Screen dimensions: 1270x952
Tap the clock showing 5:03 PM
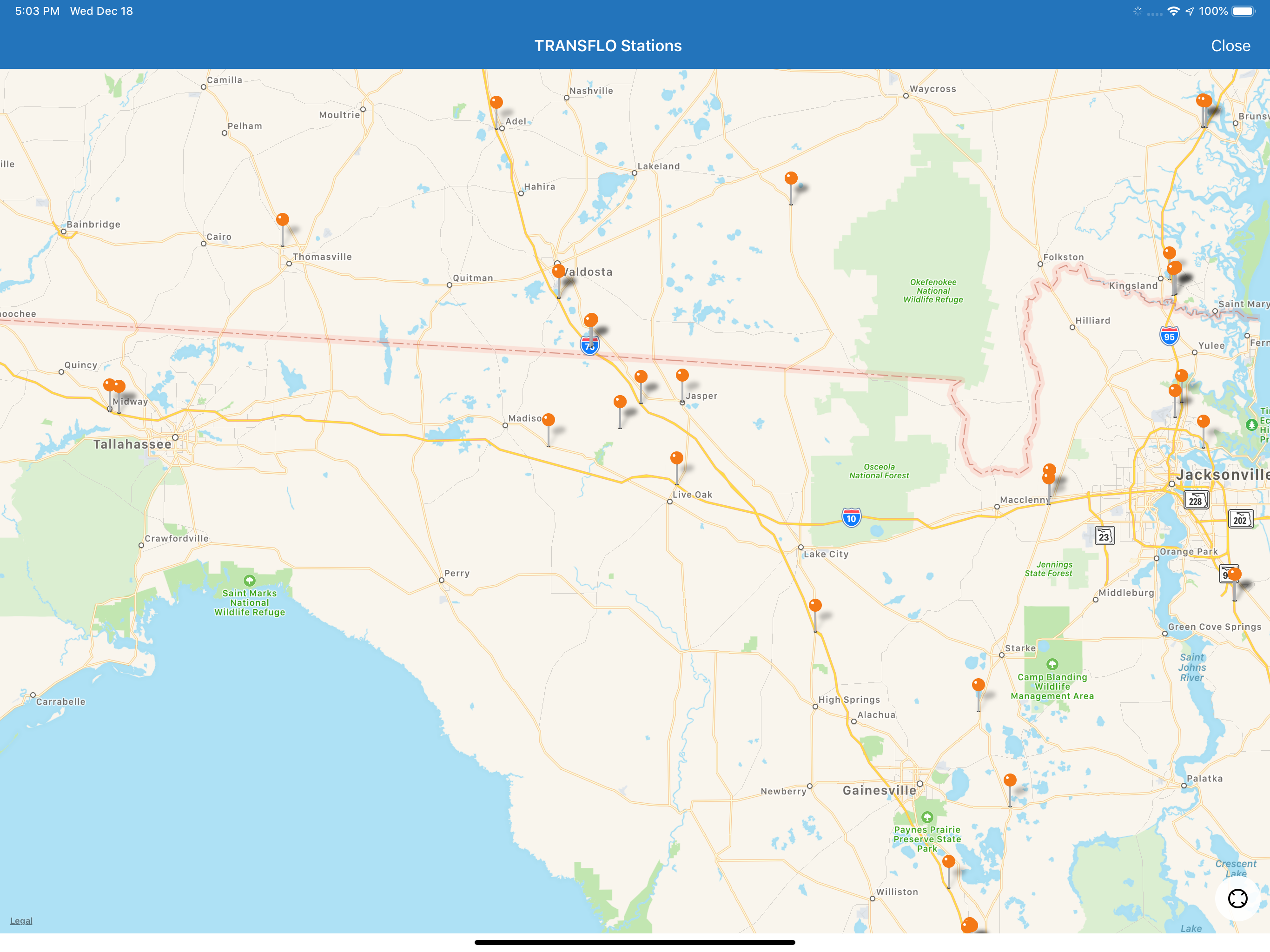coord(37,11)
